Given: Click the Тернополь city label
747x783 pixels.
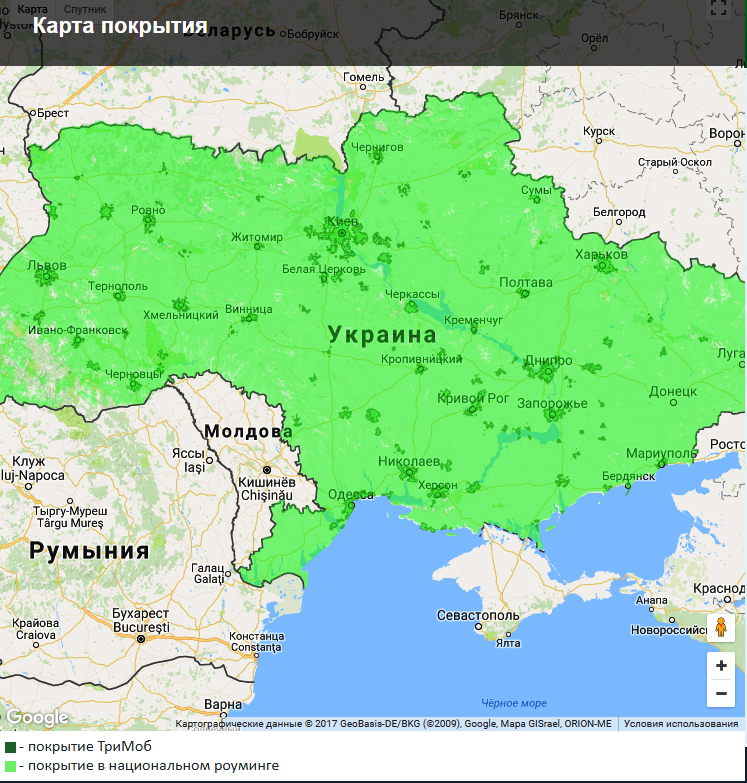Looking at the screenshot, I should tap(118, 286).
